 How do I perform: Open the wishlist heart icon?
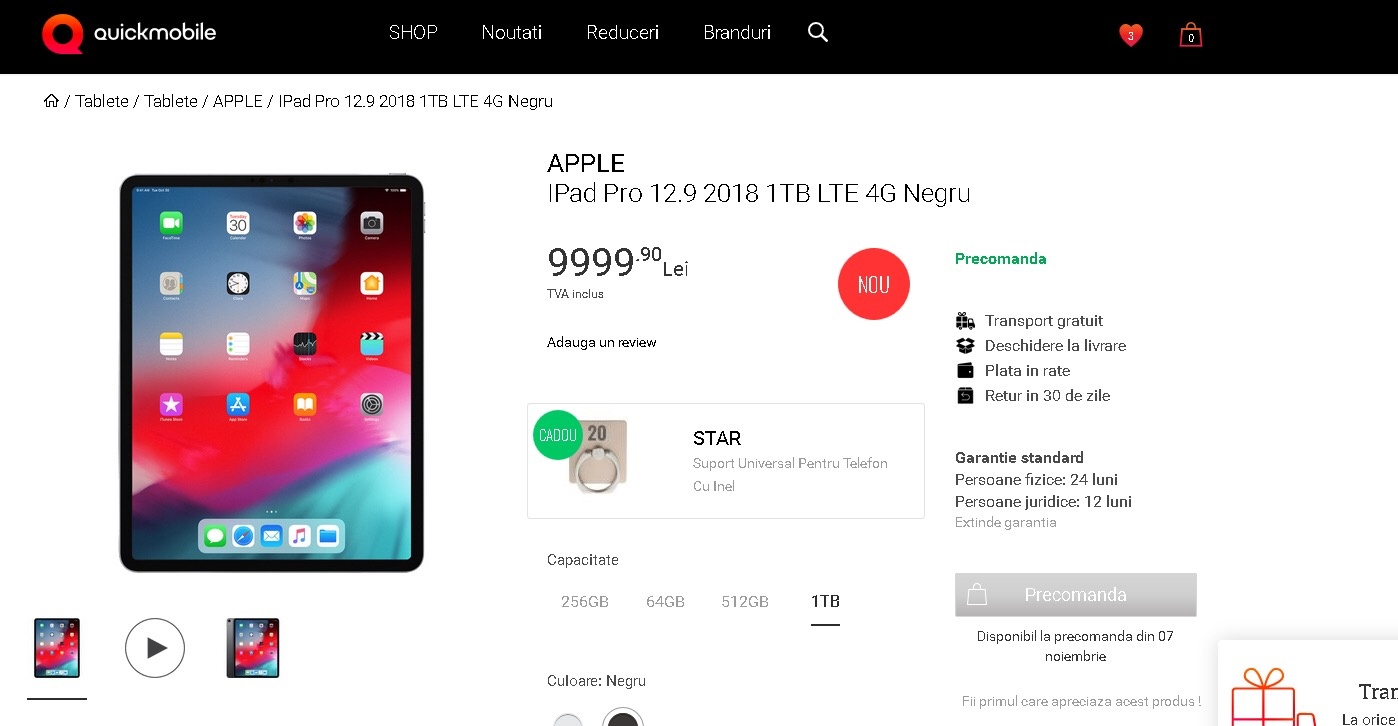[1131, 35]
